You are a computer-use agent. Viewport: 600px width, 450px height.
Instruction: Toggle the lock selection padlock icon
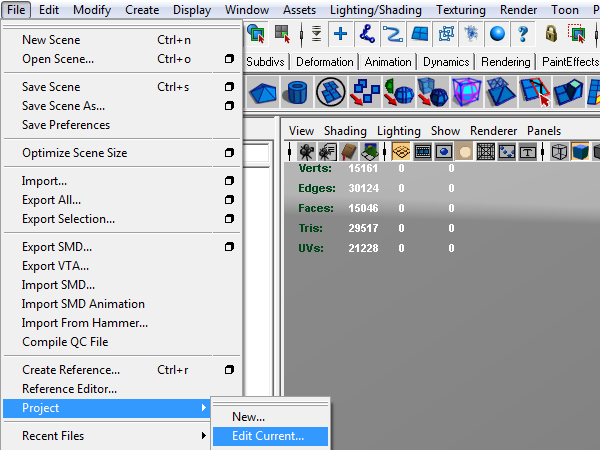[x=551, y=34]
